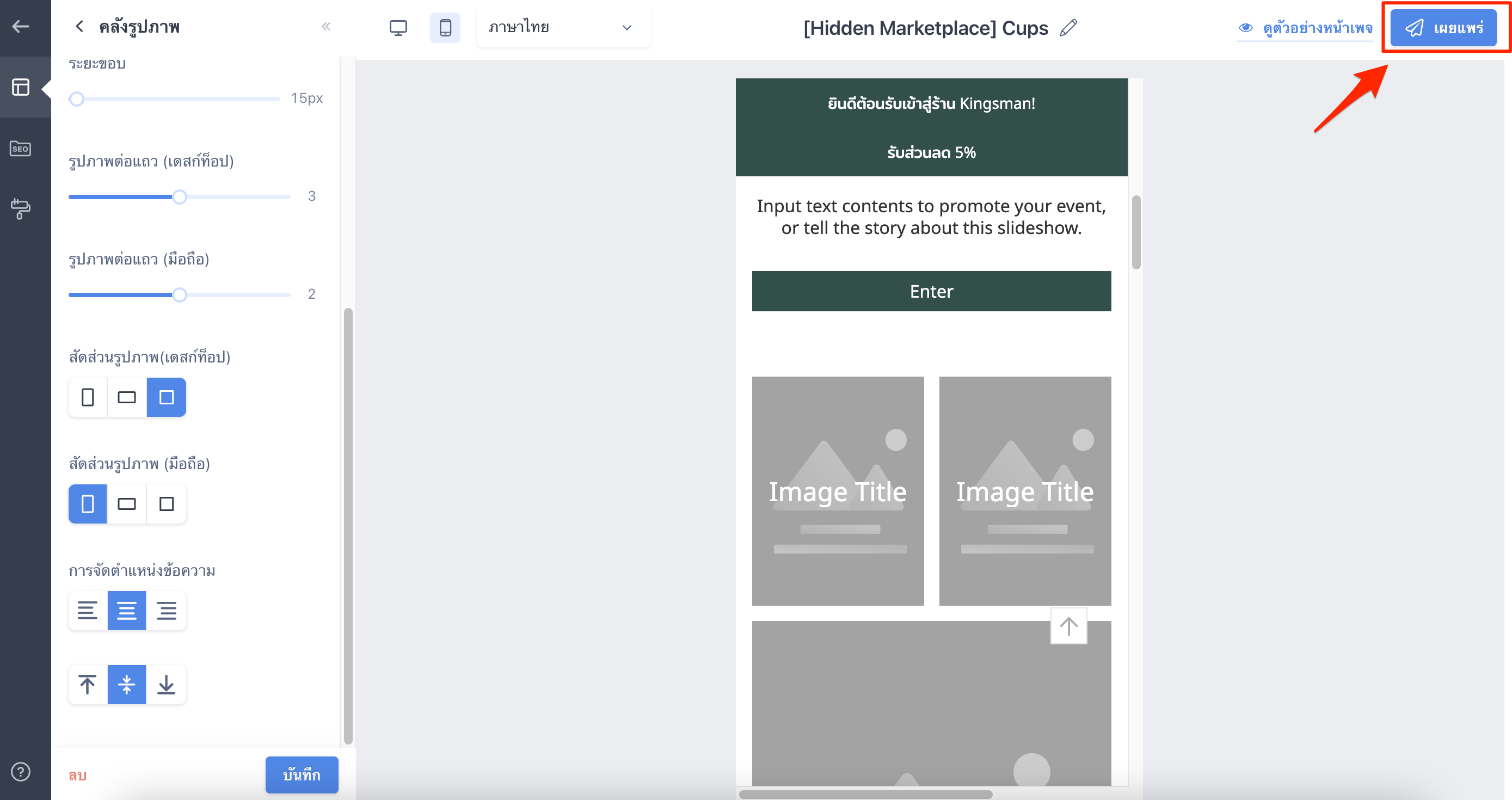This screenshot has width=1512, height=800.
Task: Align text to the right
Action: (x=166, y=611)
